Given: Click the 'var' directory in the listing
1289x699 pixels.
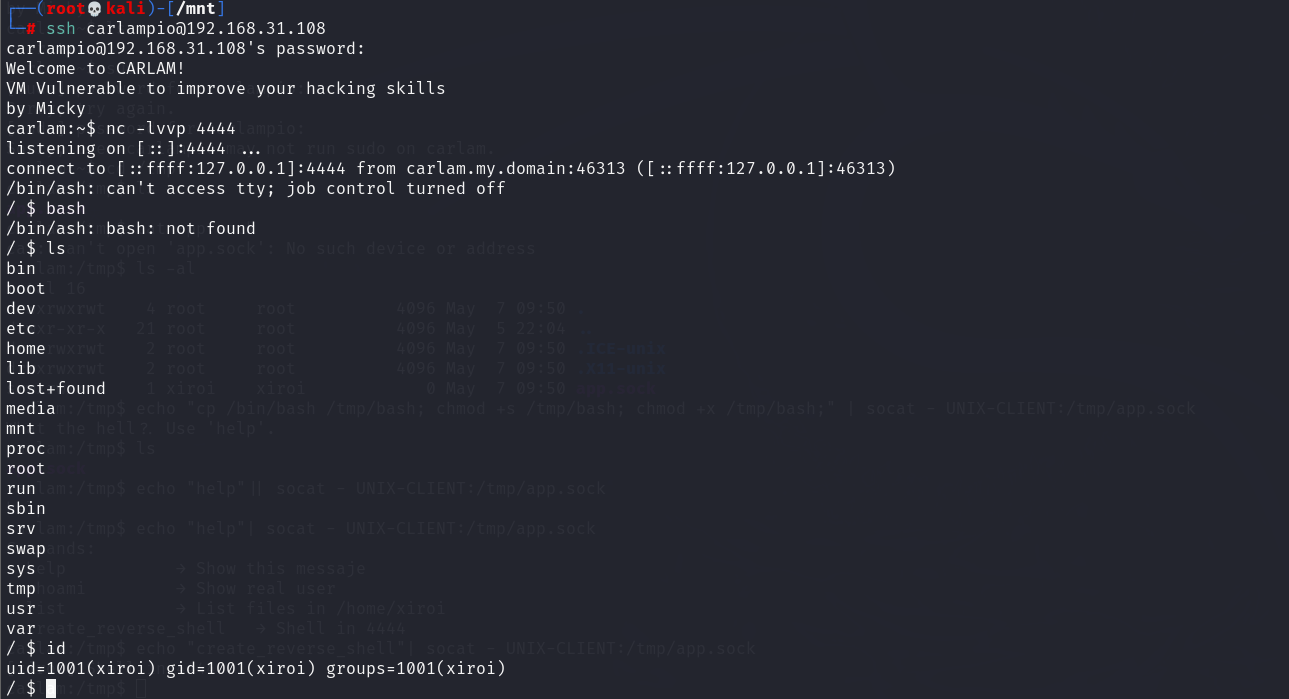Looking at the screenshot, I should click(x=21, y=628).
